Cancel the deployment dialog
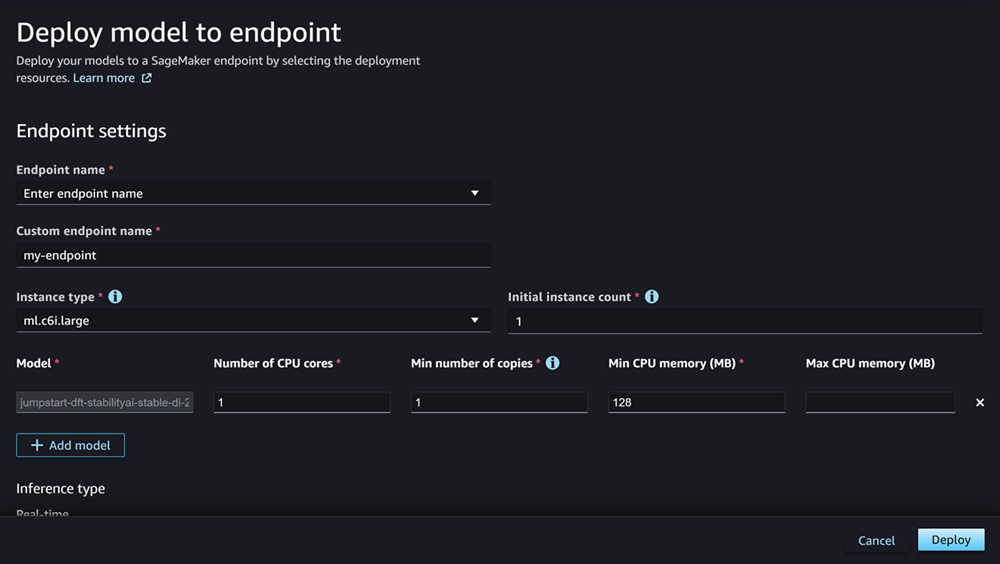The width and height of the screenshot is (1000, 564). tap(876, 540)
